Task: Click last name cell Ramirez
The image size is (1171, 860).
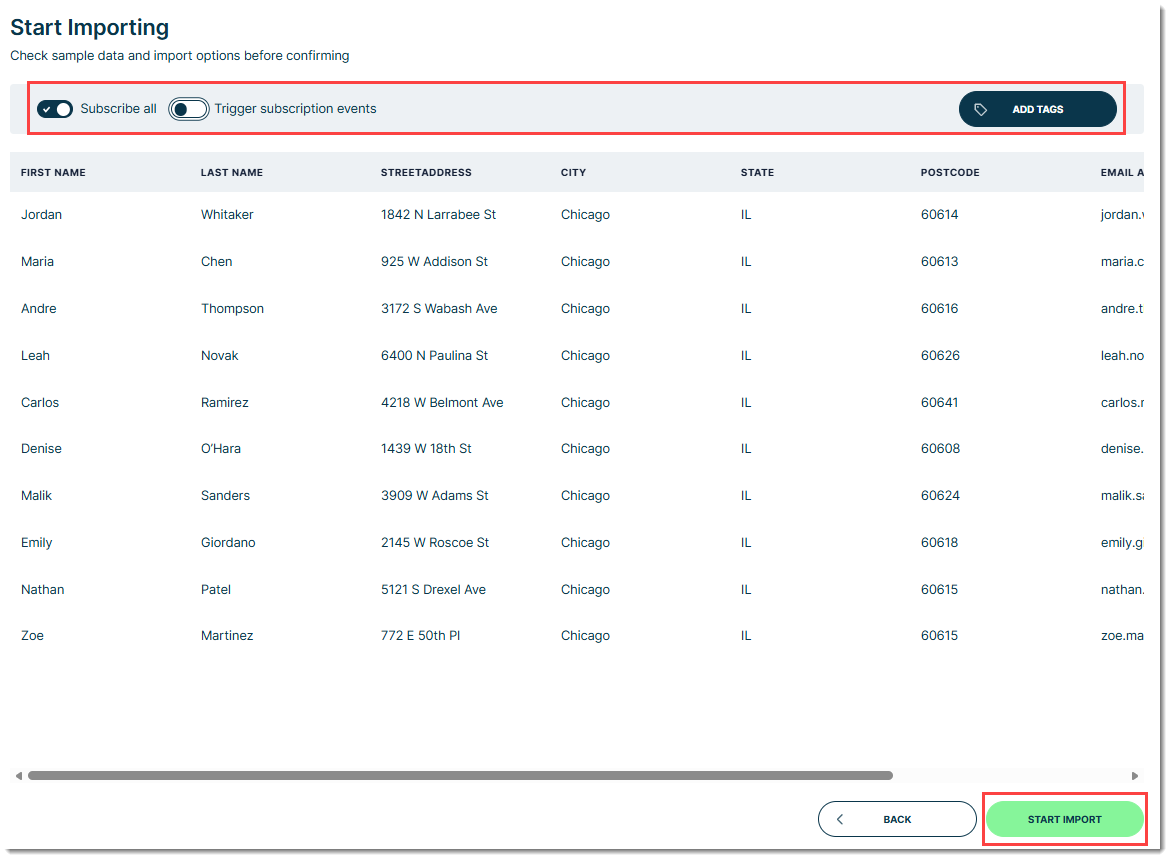Action: point(225,402)
